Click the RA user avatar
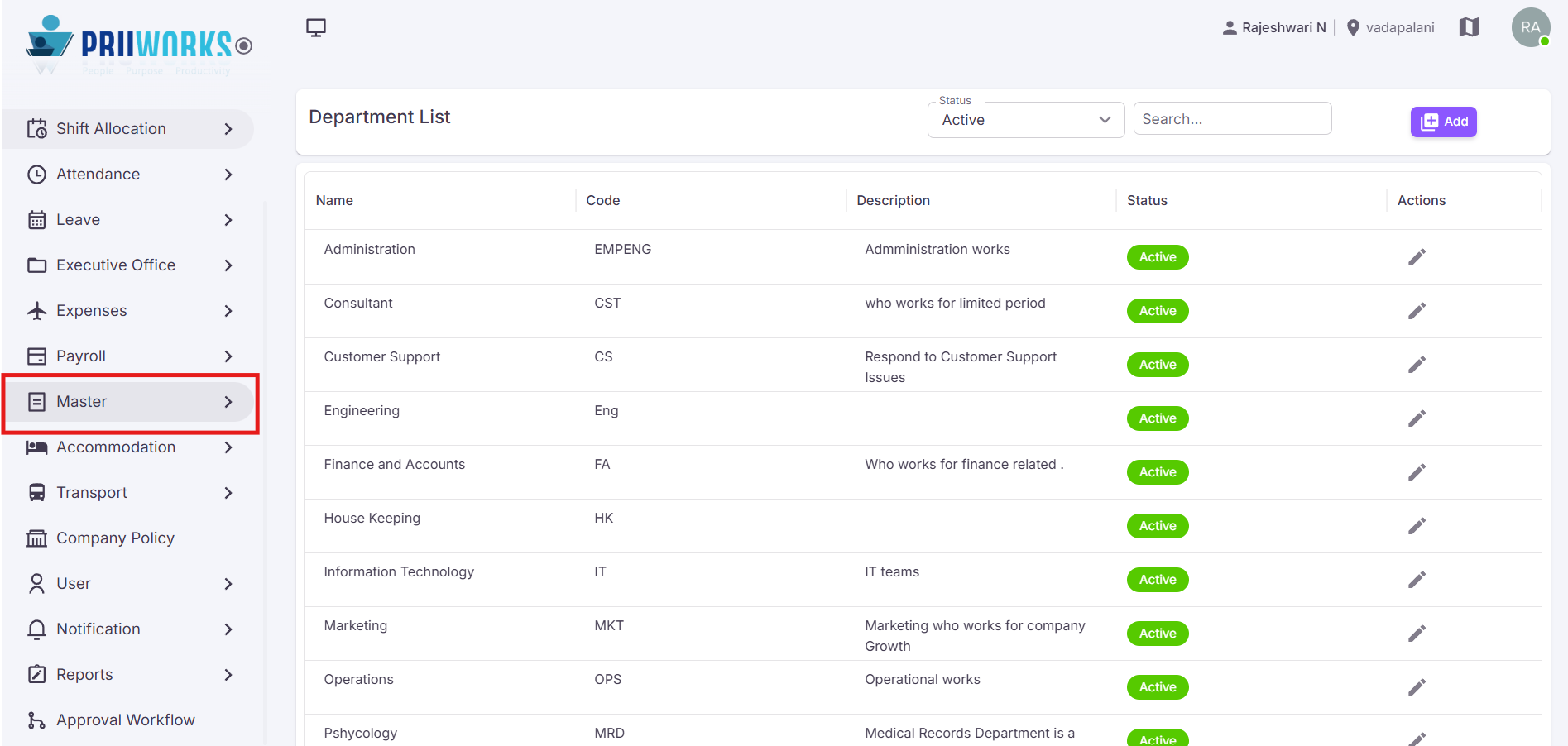Image resolution: width=1568 pixels, height=746 pixels. click(x=1531, y=27)
